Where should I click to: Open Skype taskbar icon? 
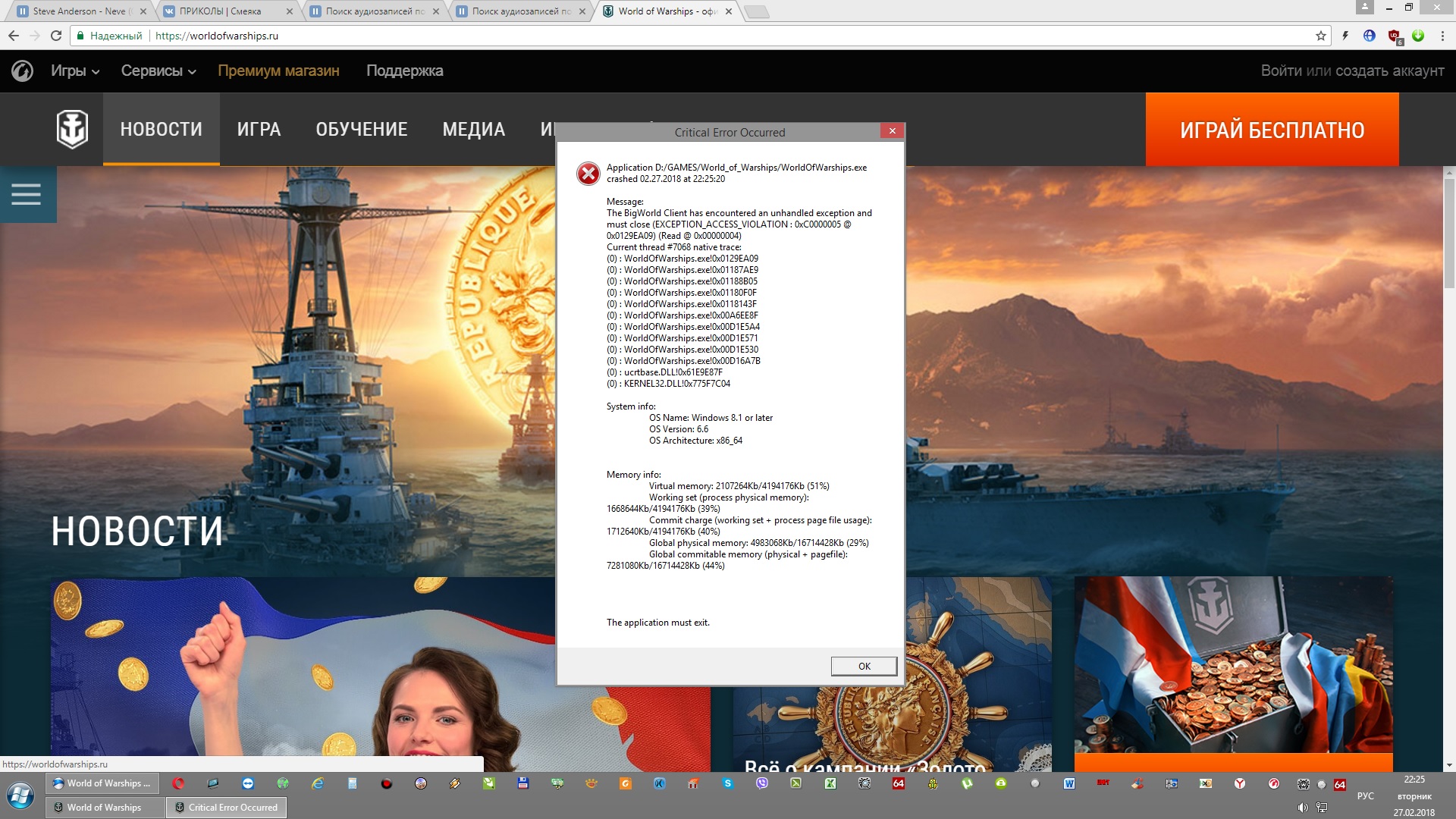[x=728, y=783]
